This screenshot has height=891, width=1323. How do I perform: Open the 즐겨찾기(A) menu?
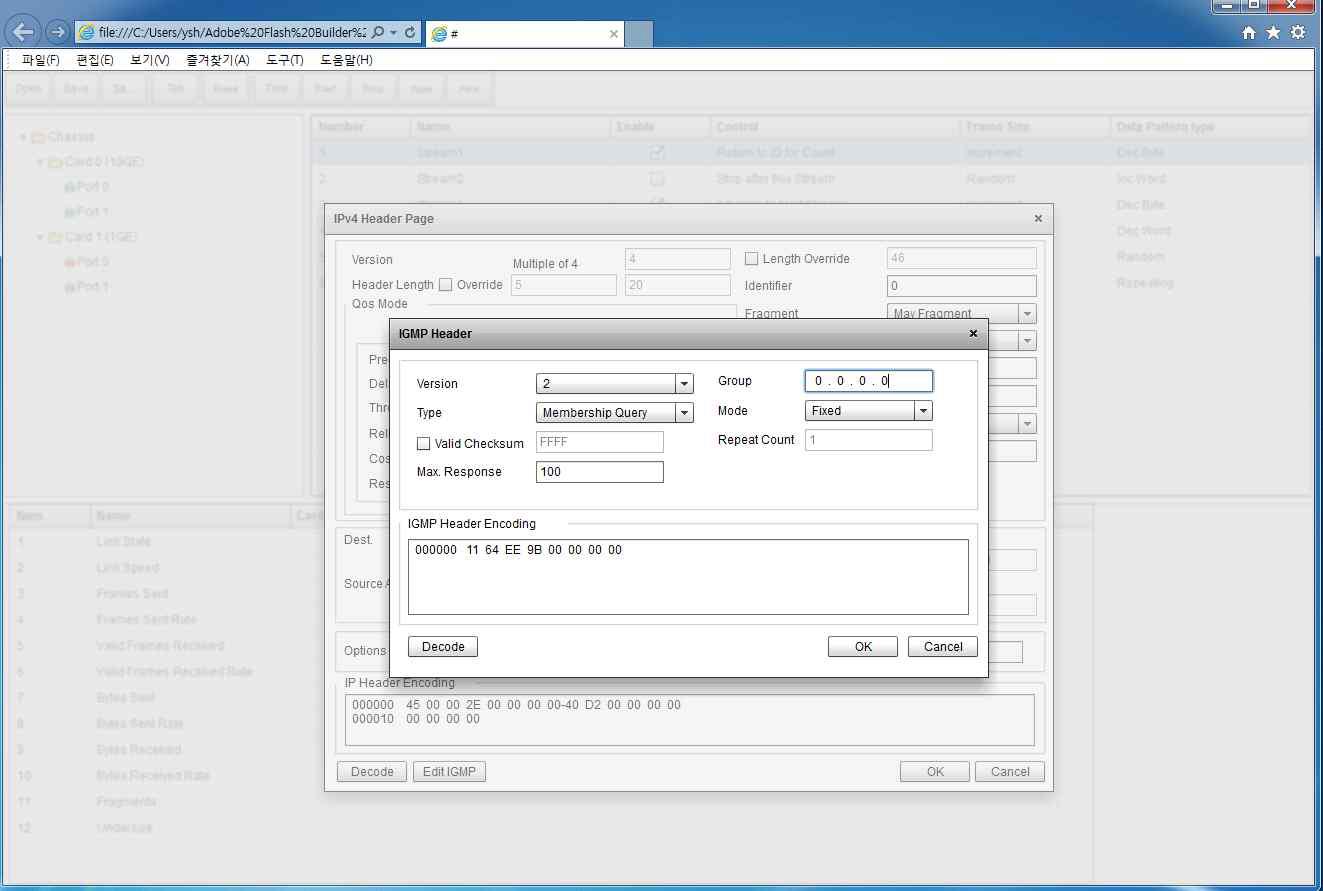point(218,60)
